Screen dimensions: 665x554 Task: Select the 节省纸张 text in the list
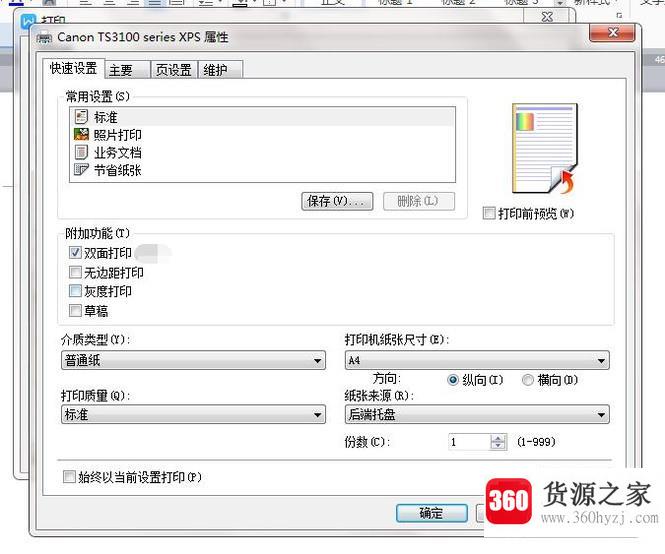[117, 170]
